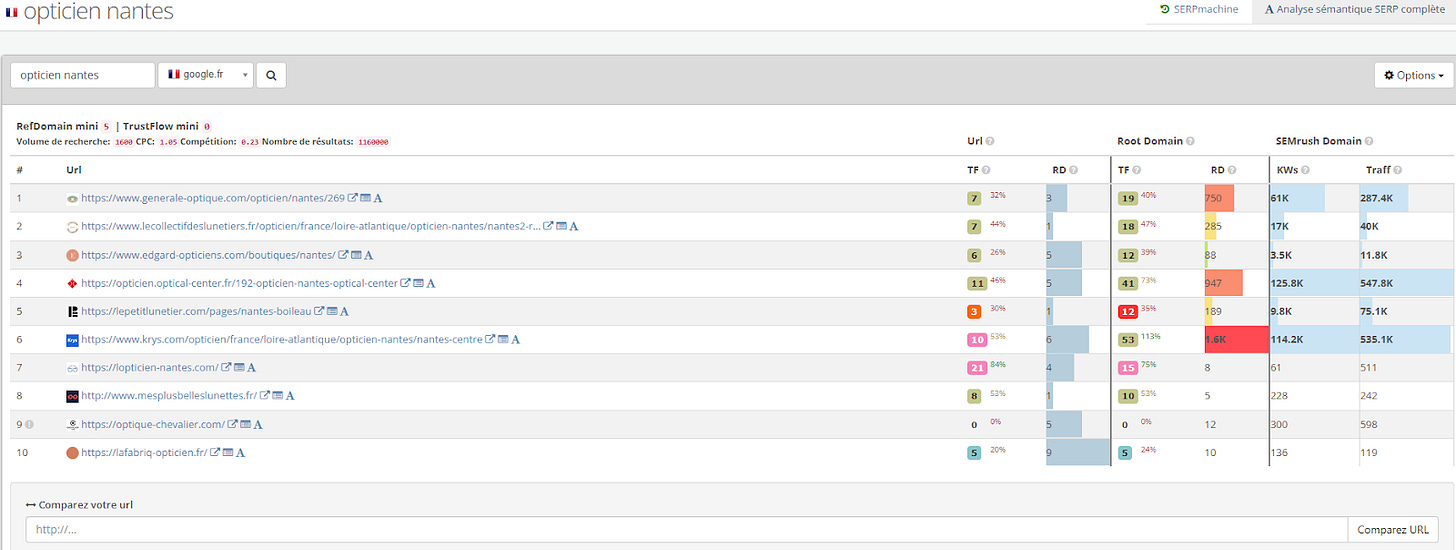Expand the Options dropdown button
The height and width of the screenshot is (550, 1456).
click(1413, 75)
